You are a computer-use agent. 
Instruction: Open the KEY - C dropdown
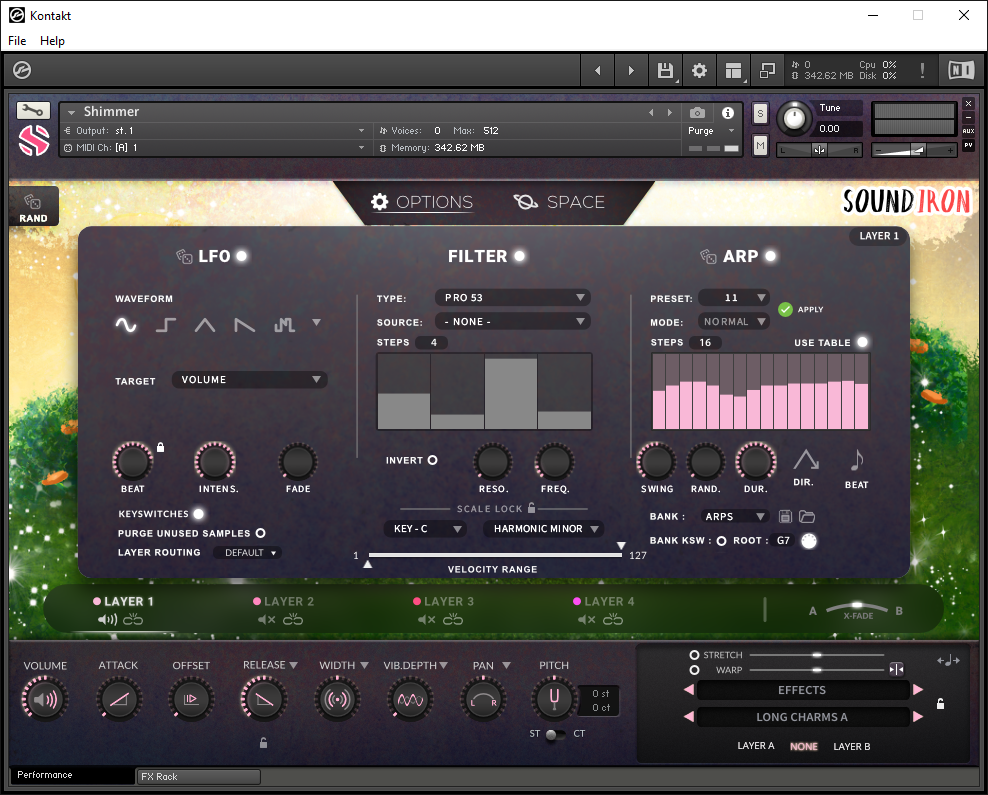click(x=425, y=529)
